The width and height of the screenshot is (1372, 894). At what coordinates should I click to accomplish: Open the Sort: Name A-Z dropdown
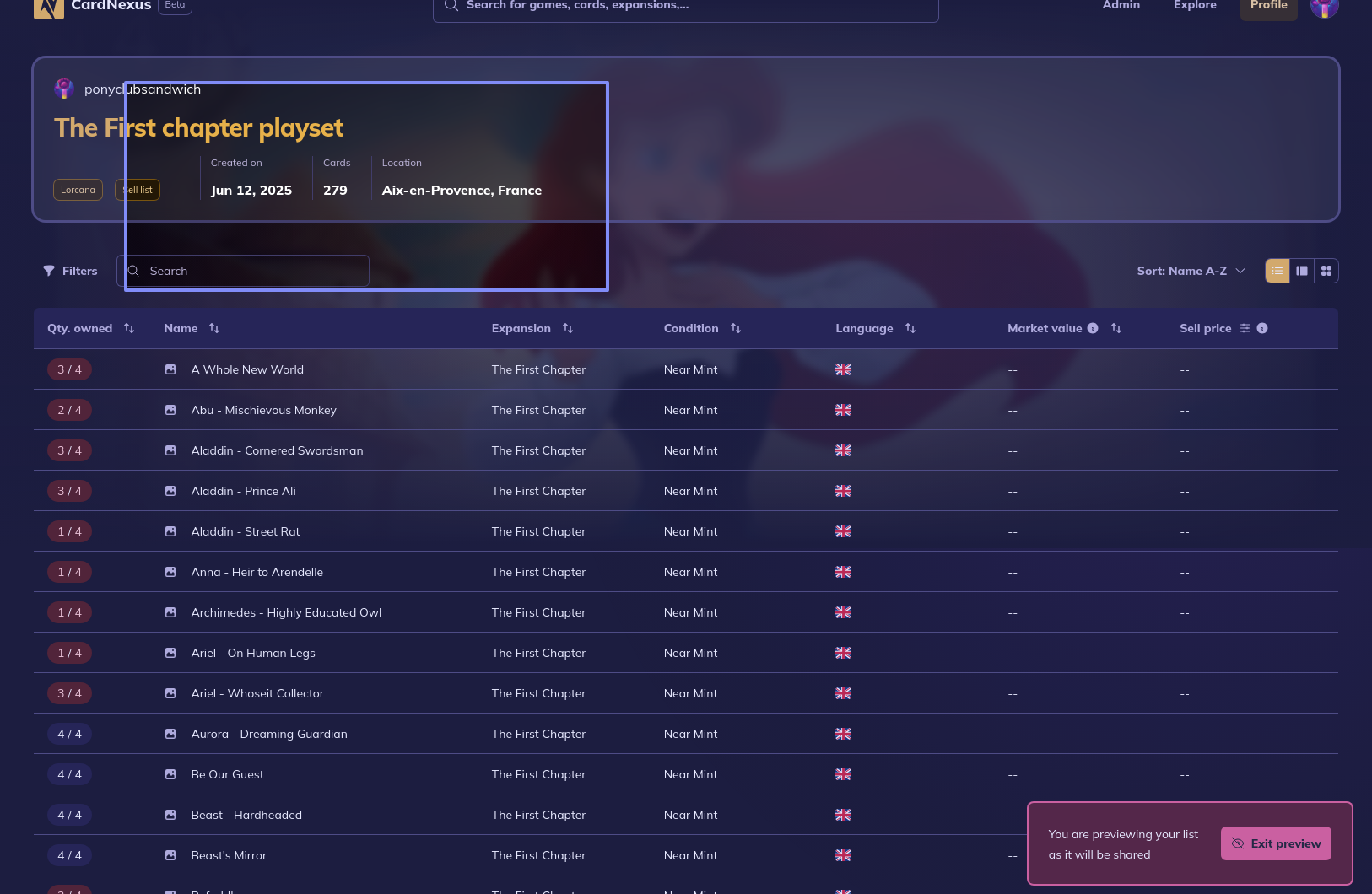1191,271
